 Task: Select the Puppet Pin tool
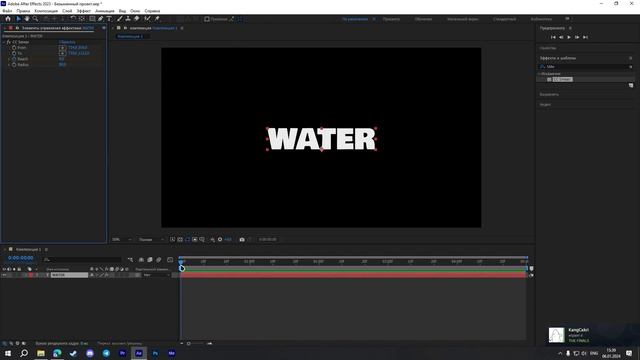pyautogui.click(x=157, y=19)
